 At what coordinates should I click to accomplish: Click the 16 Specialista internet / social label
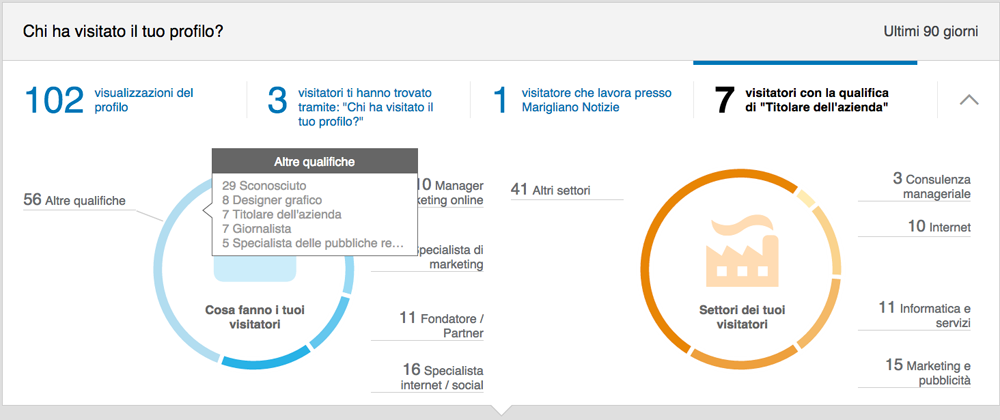(x=440, y=376)
